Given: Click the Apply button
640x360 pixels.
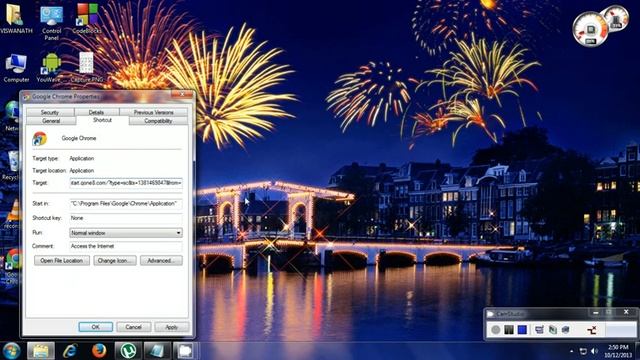Looking at the screenshot, I should tap(171, 327).
